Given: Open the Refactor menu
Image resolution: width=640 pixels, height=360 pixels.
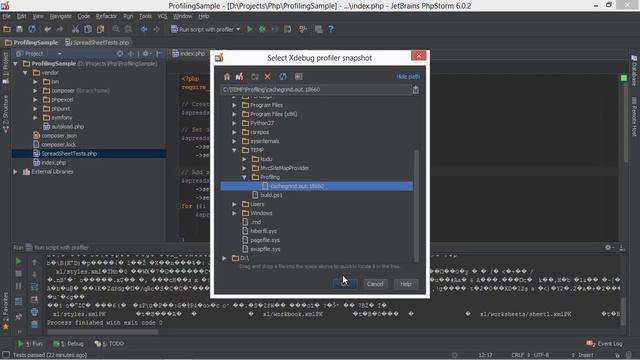Looking at the screenshot, I should coord(106,16).
